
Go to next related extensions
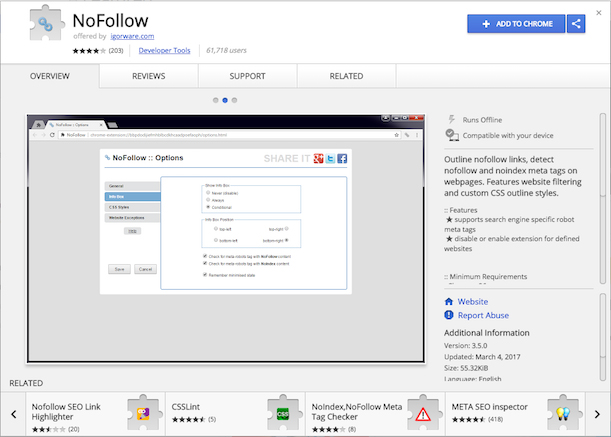[x=597, y=414]
